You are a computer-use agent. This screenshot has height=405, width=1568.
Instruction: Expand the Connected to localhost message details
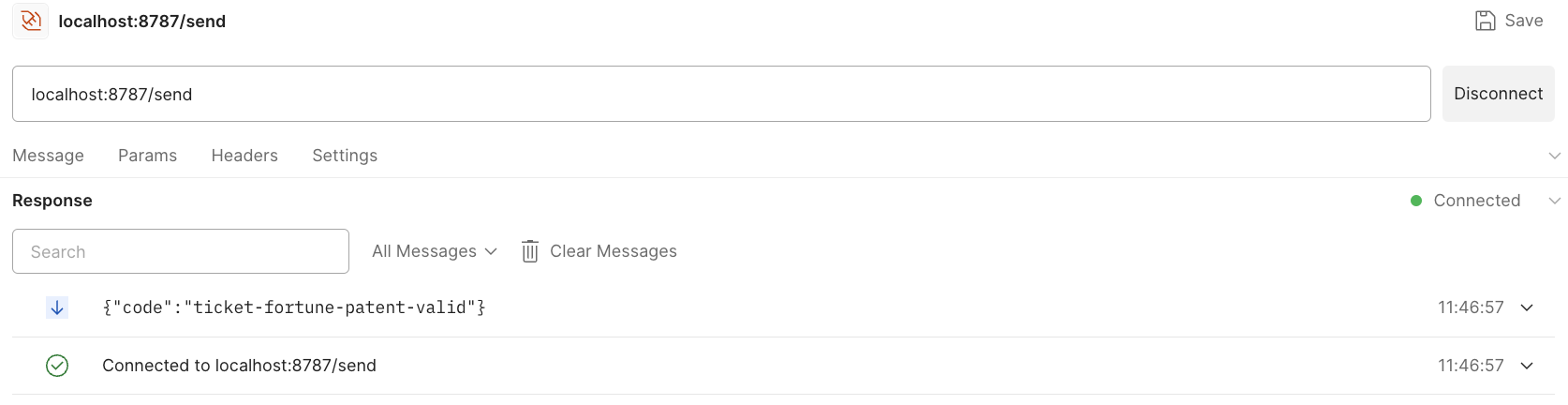[x=1527, y=366]
